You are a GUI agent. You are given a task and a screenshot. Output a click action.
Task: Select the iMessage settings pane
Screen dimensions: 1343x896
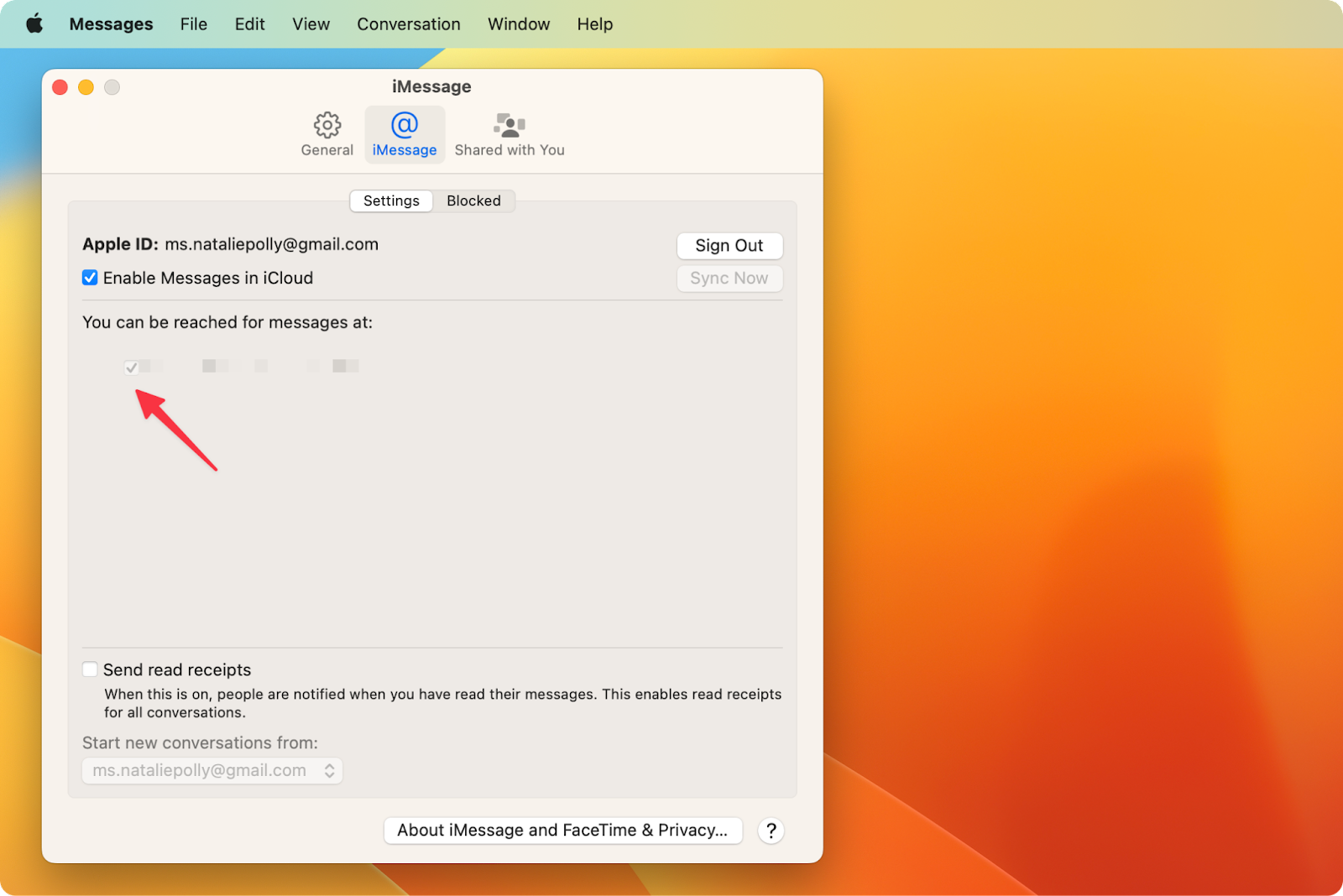405,133
